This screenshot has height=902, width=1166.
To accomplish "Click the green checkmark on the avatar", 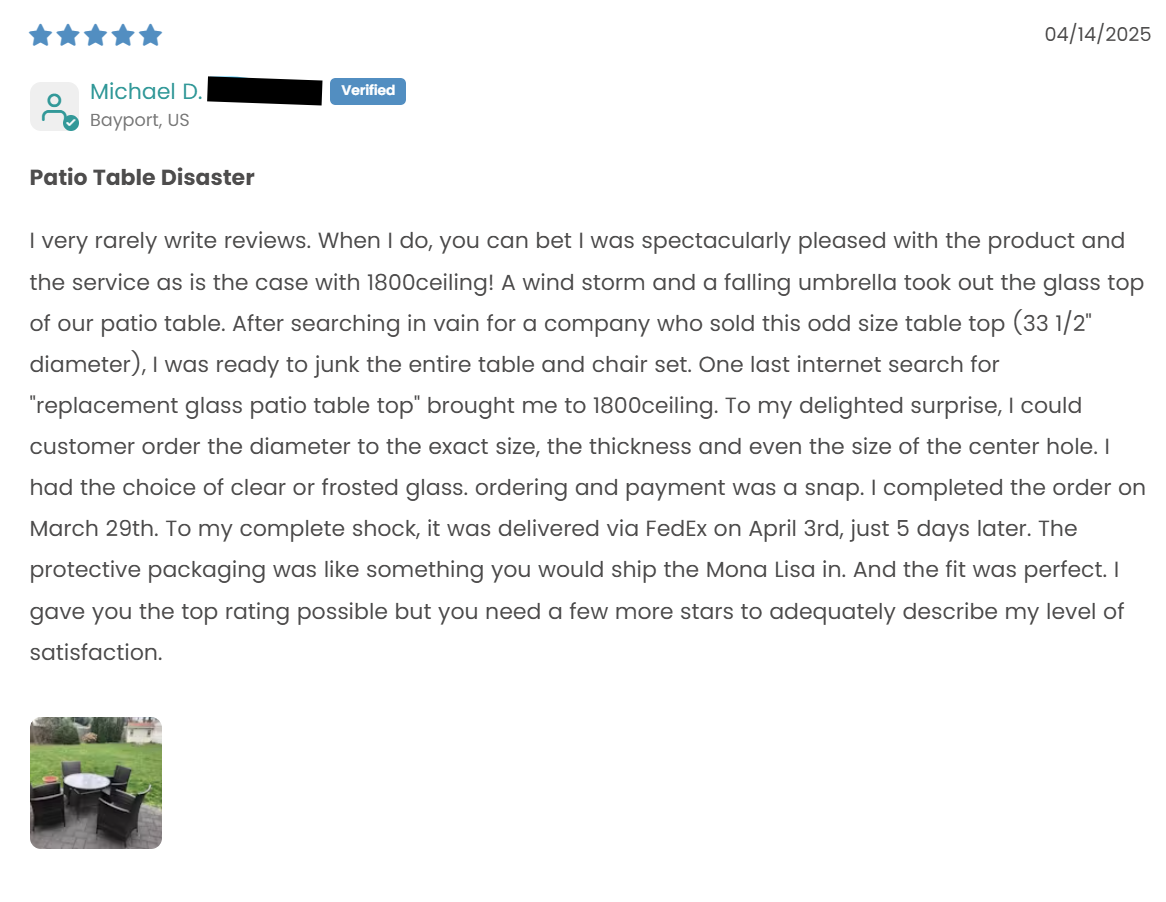I will point(71,123).
